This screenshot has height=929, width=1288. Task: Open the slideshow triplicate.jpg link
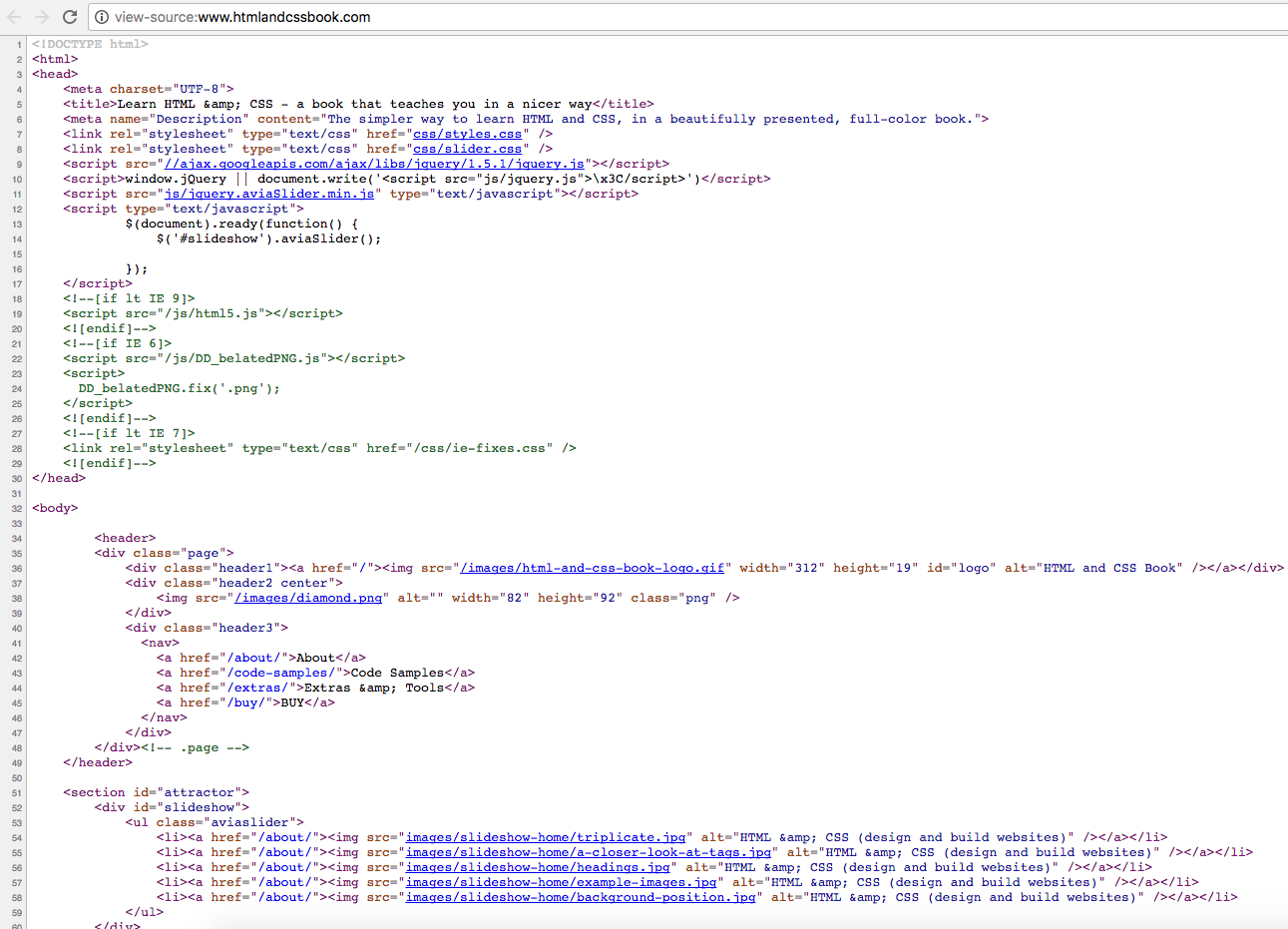coord(546,837)
